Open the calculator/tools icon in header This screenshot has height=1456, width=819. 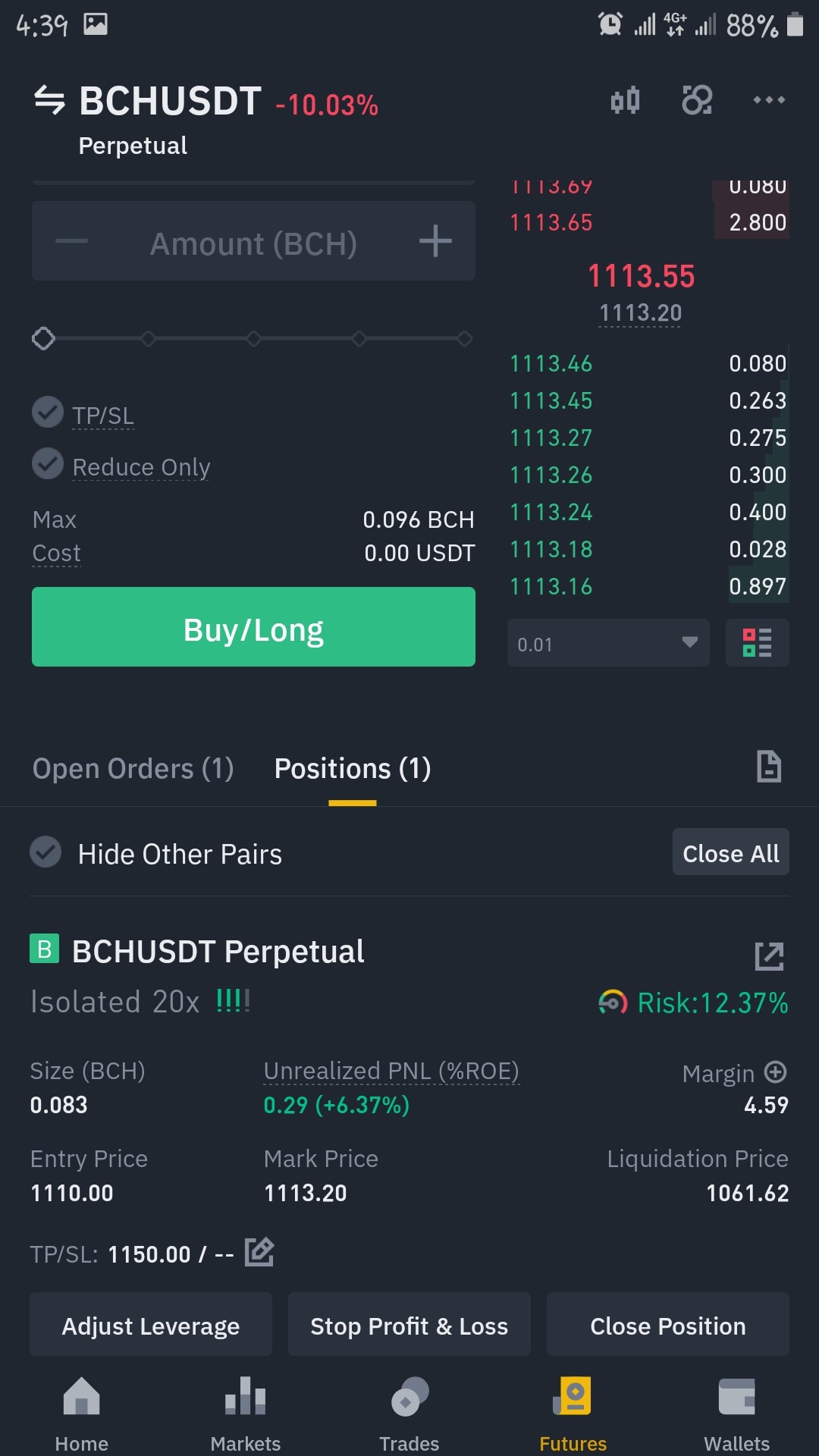coord(697,100)
